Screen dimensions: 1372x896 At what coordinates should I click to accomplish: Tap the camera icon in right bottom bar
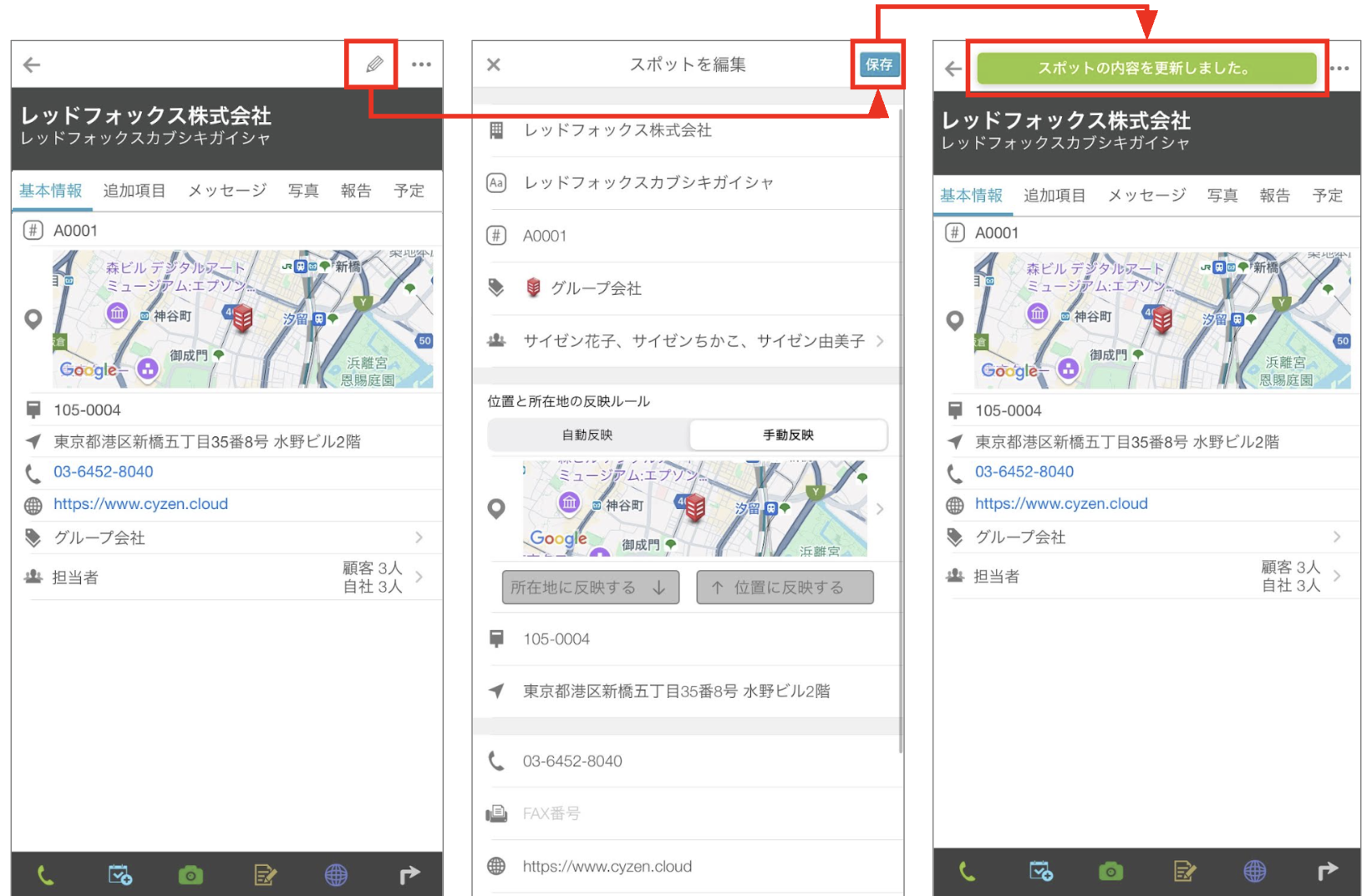[1110, 872]
